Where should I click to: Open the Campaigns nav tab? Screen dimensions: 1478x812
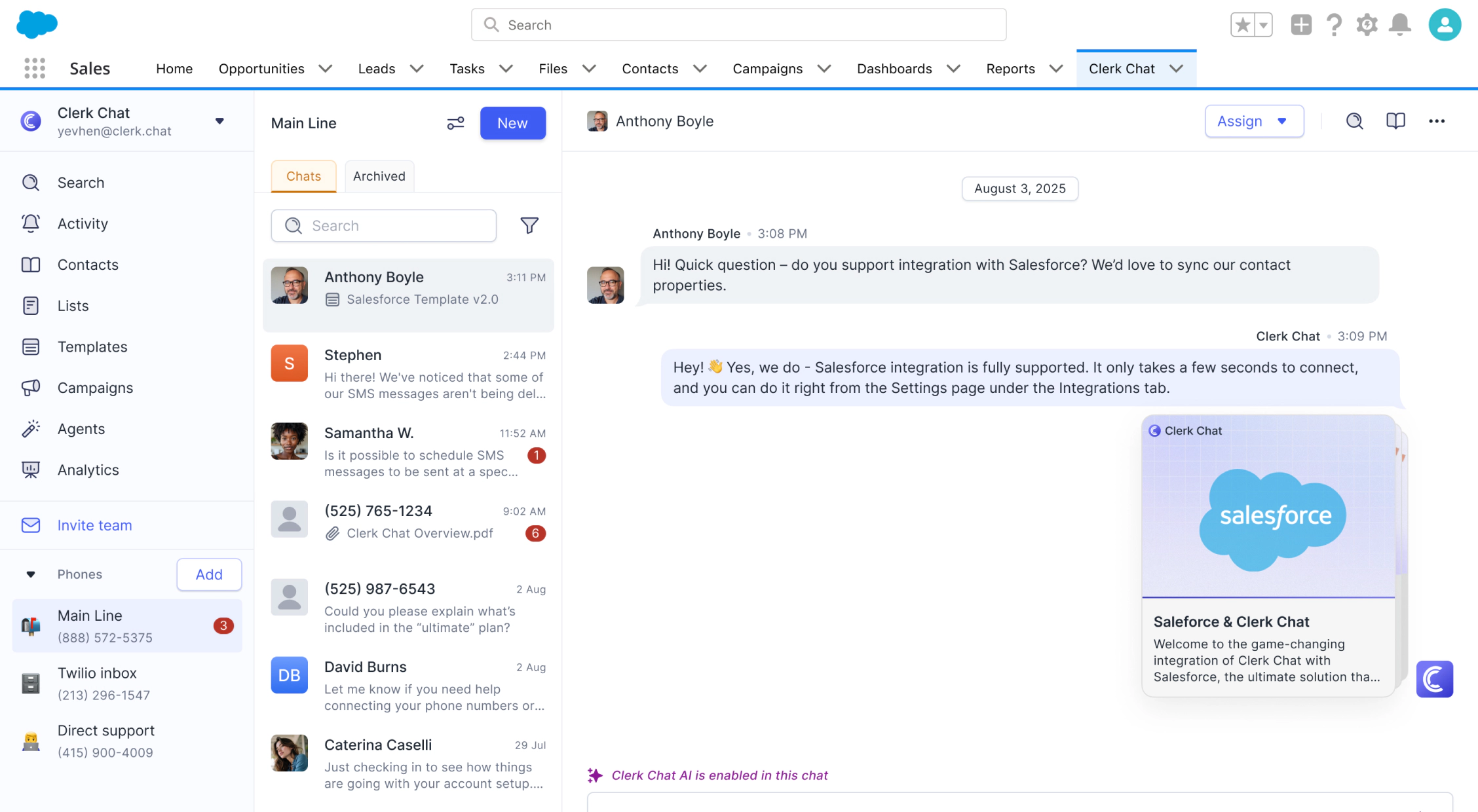coord(767,69)
